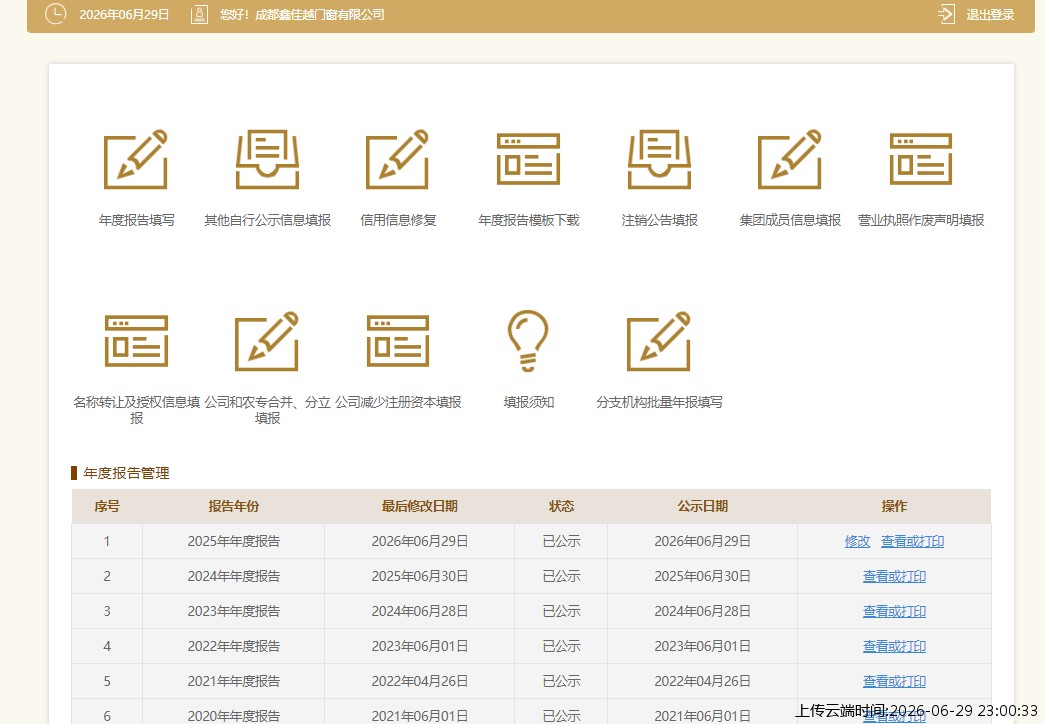Viewport: 1045px width, 724px height.
Task: Click the 状态 column header
Action: (x=561, y=506)
